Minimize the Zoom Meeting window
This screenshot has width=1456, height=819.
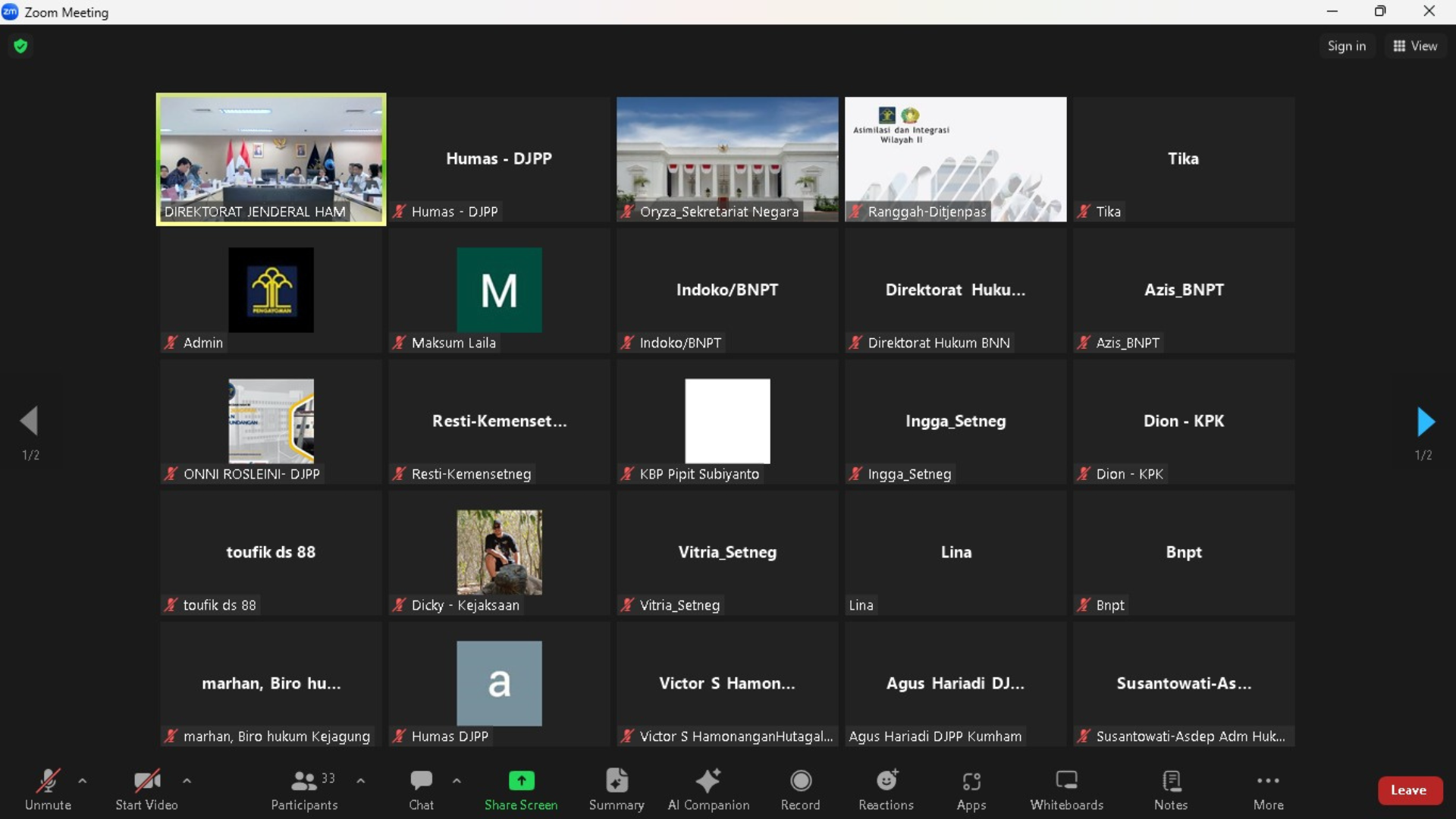coord(1332,11)
